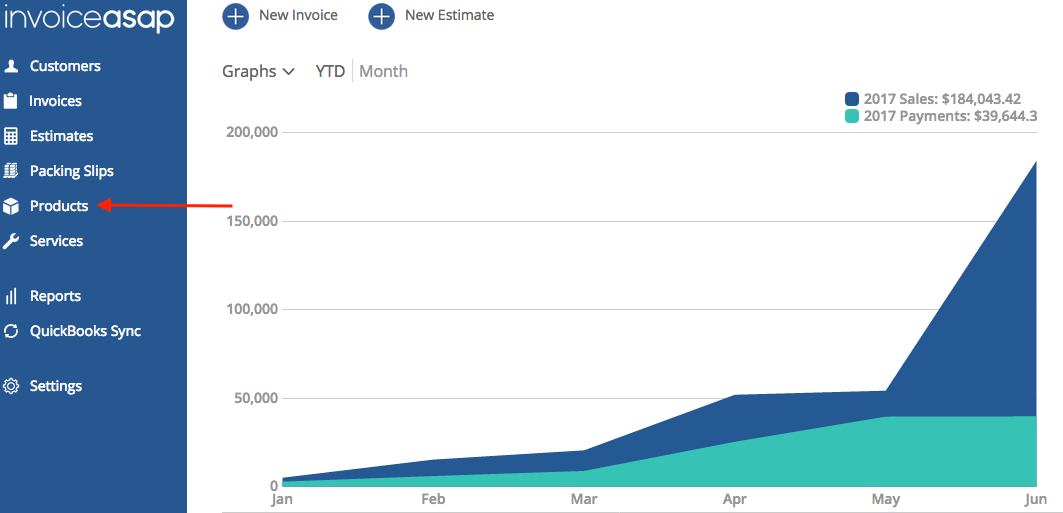Image resolution: width=1063 pixels, height=513 pixels.
Task: Click the Services wrench icon
Action: click(11, 241)
